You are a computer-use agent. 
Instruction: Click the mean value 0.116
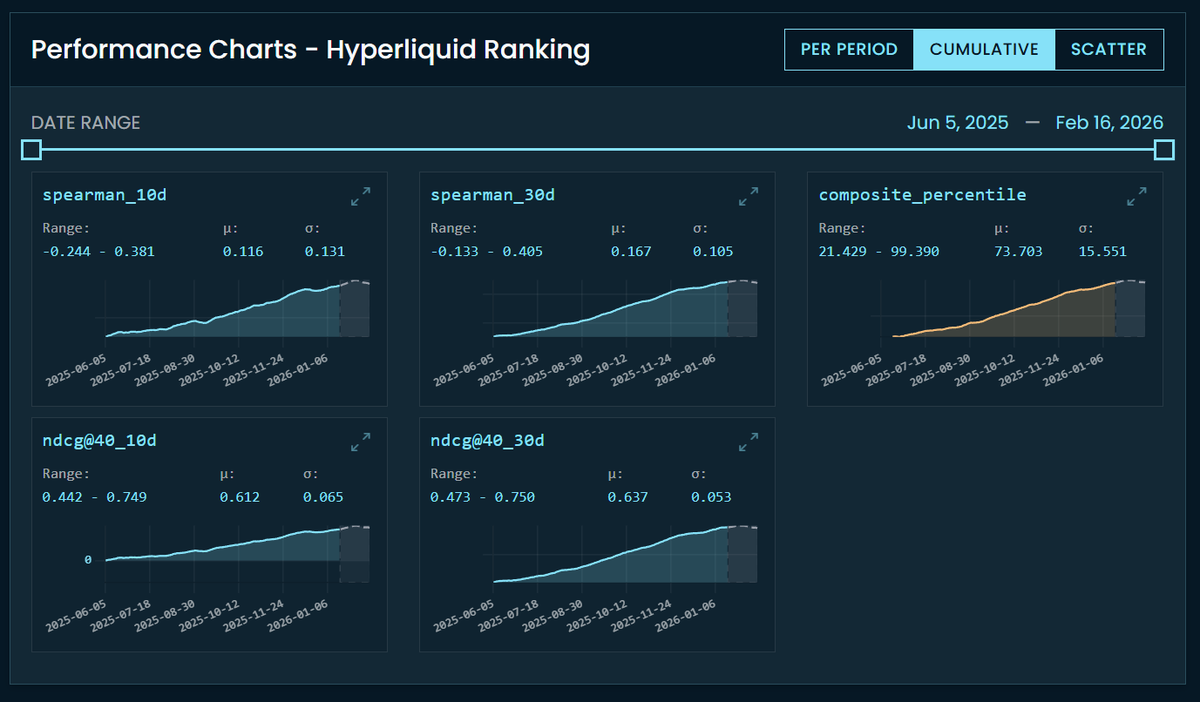point(243,251)
